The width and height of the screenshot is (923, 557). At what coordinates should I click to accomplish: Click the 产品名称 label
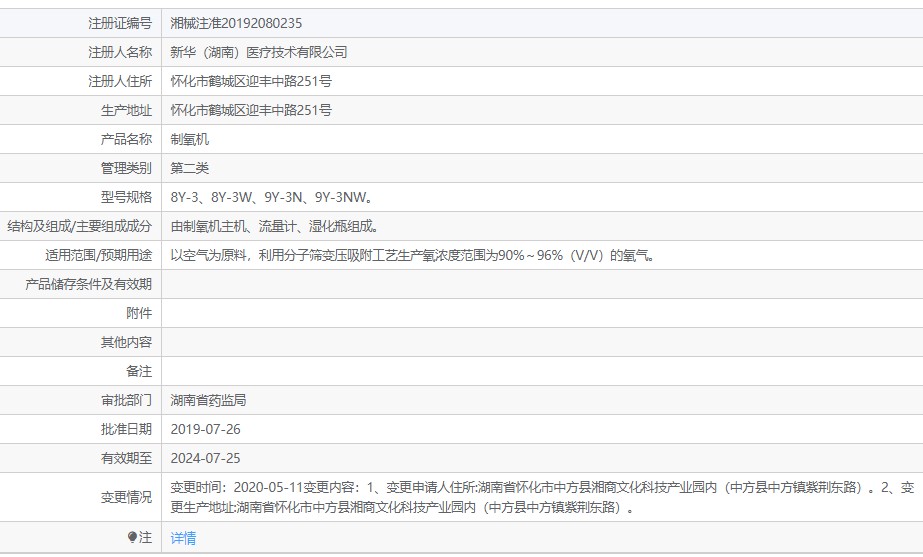127,140
